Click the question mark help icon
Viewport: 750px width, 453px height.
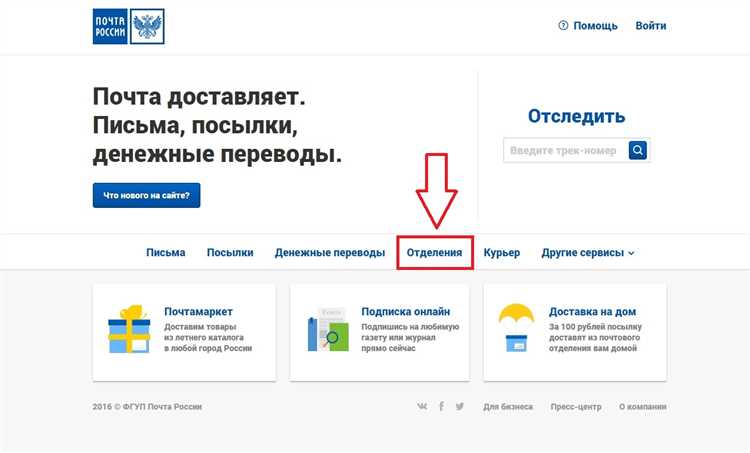coord(563,25)
